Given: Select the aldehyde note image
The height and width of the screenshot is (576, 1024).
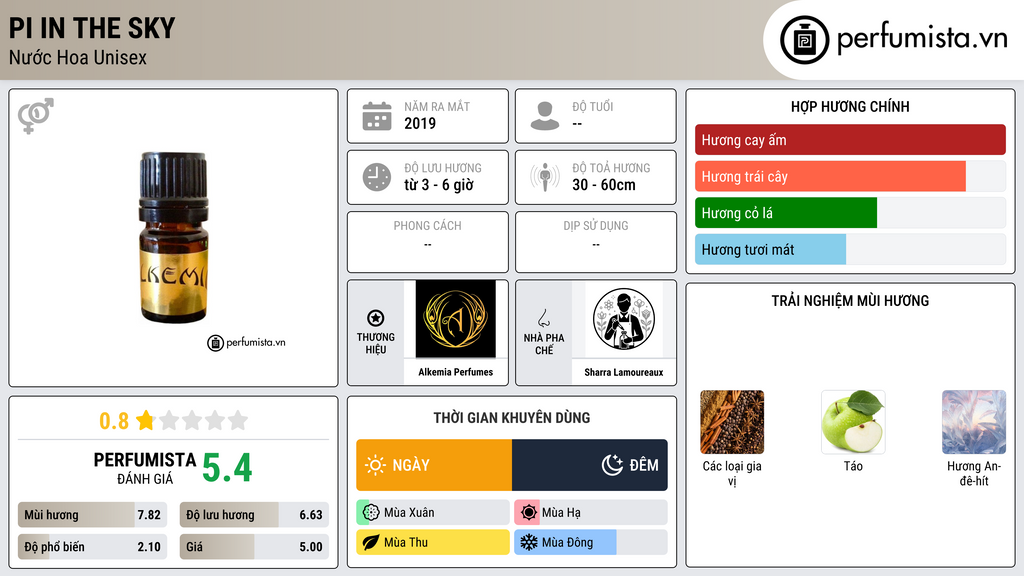Looking at the screenshot, I should click(x=974, y=422).
